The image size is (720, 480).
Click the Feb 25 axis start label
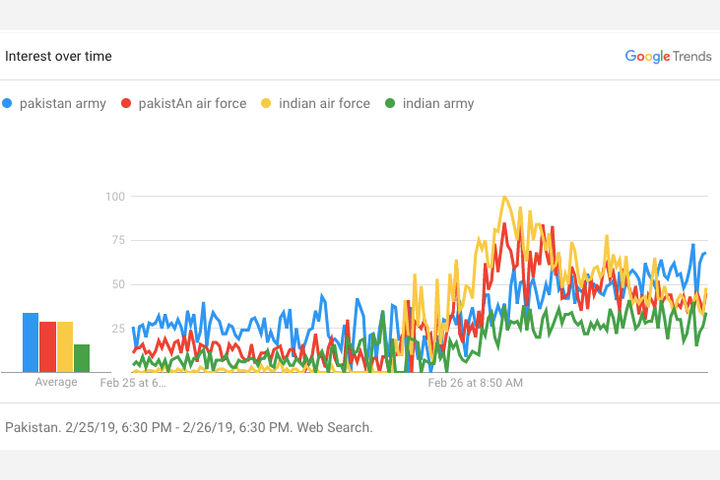133,382
